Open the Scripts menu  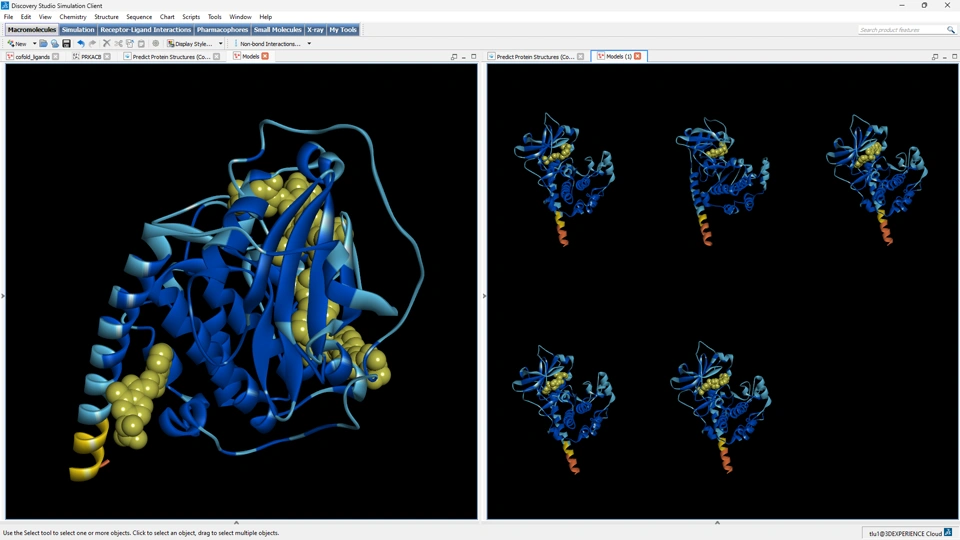191,17
